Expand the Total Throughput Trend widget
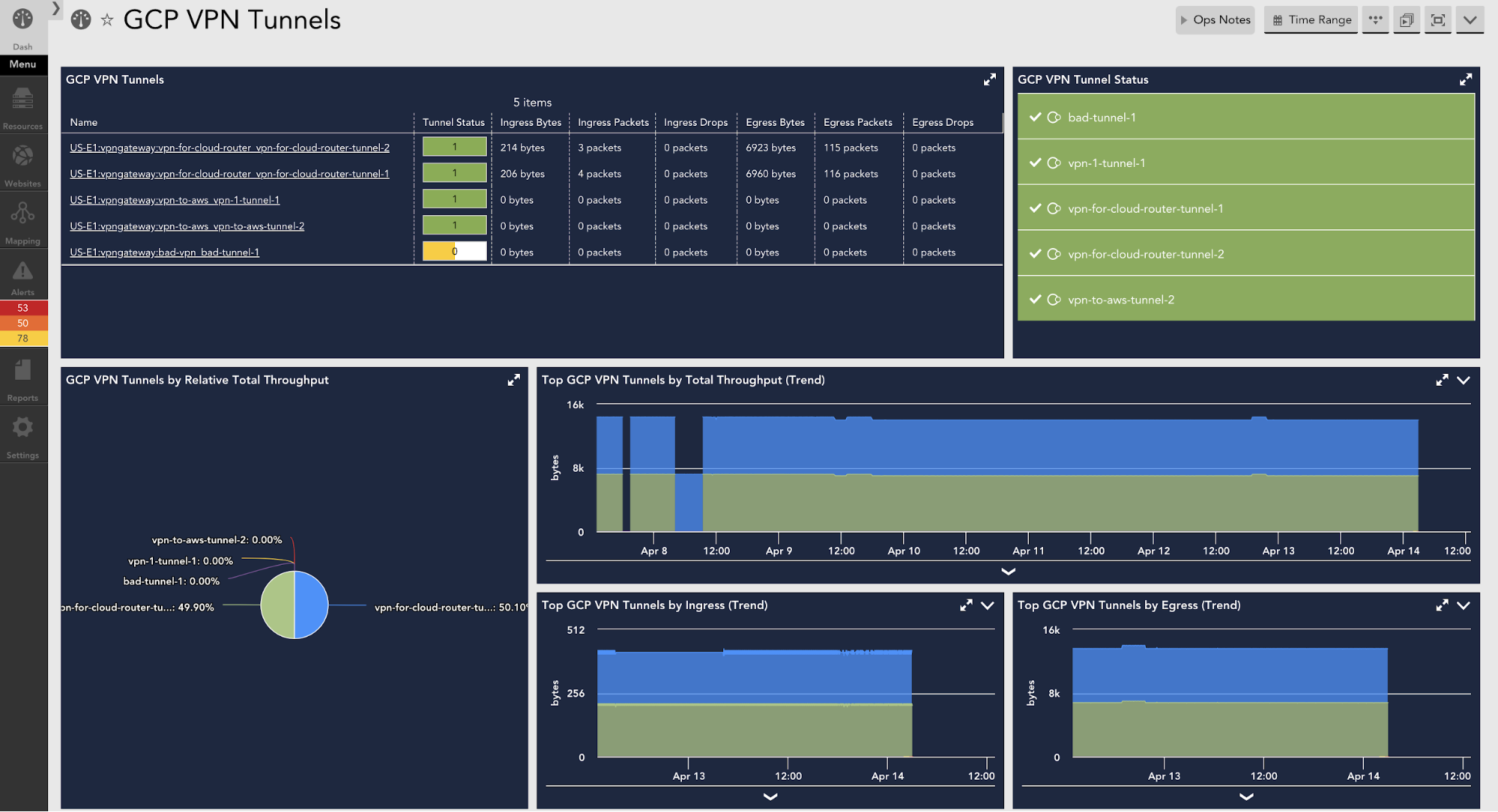 [x=1442, y=380]
